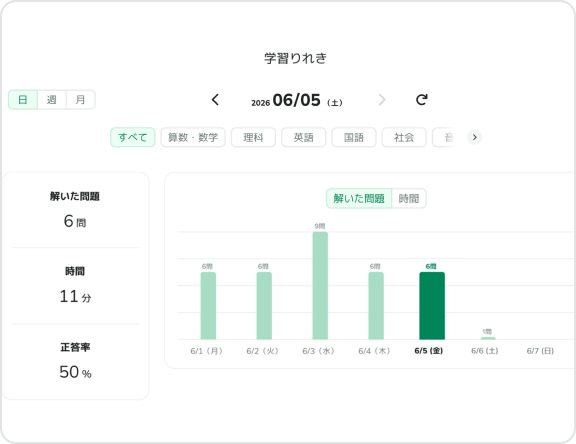Screen dimensions: 576x444
Task: Click the 6問 solved problems value
Action: pyautogui.click(x=75, y=221)
